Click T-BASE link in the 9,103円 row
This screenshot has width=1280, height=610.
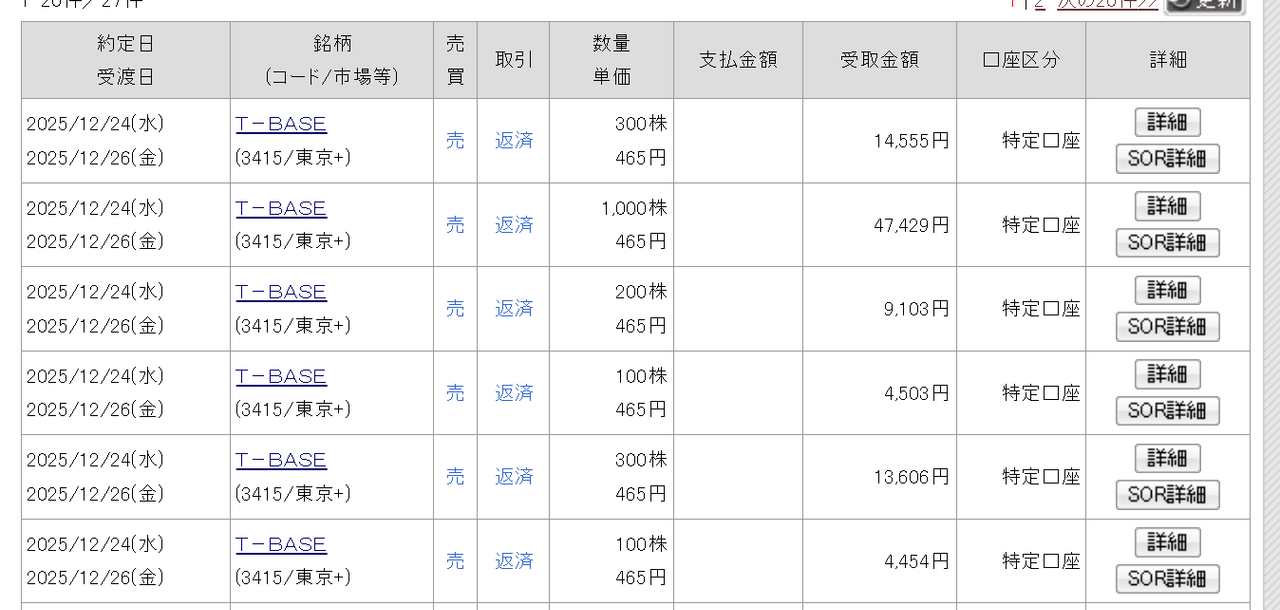tap(281, 292)
